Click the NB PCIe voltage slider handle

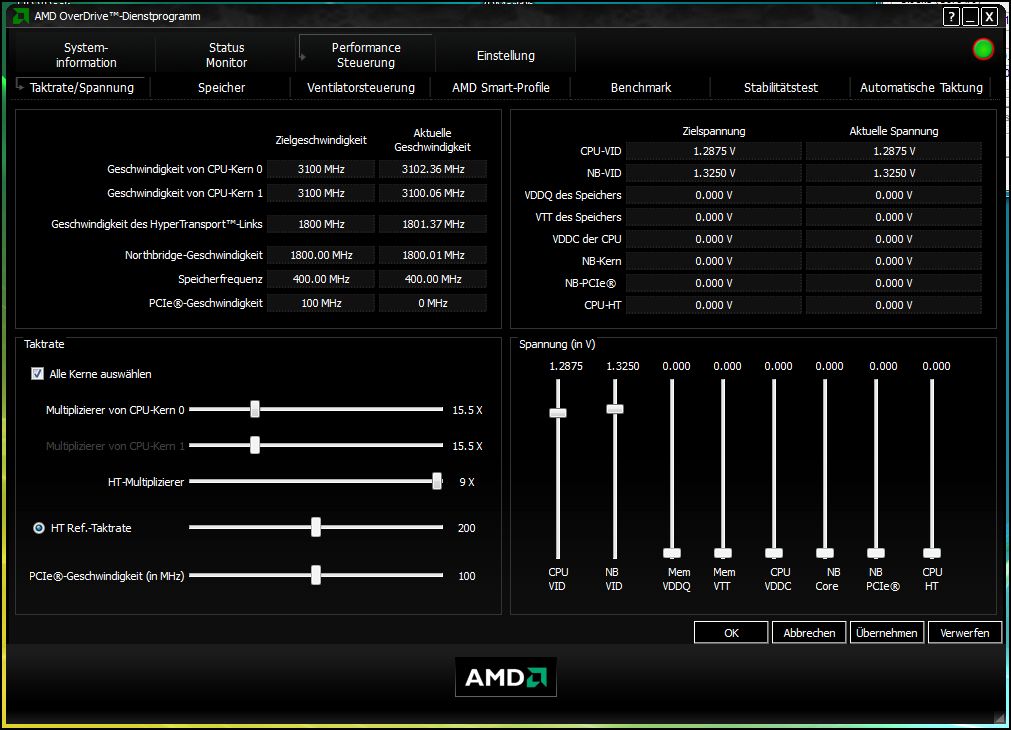pos(876,553)
